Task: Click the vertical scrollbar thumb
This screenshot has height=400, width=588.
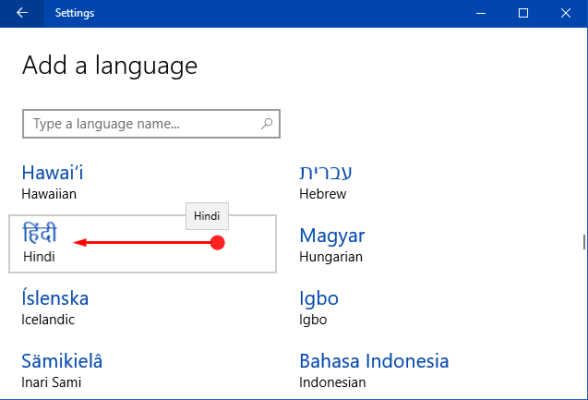Action: click(584, 242)
